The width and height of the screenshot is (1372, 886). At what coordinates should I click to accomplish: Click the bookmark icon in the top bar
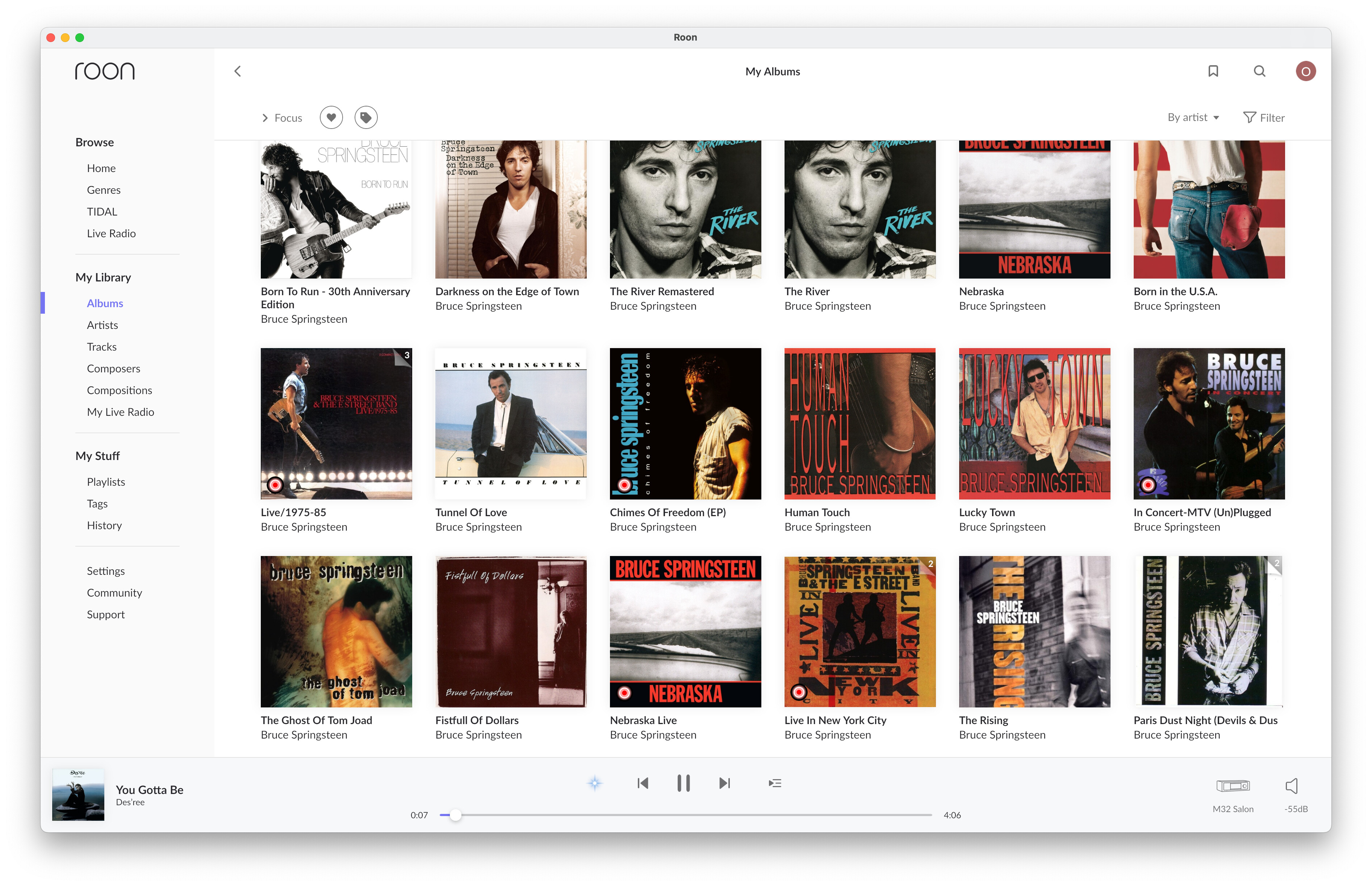pos(1213,71)
